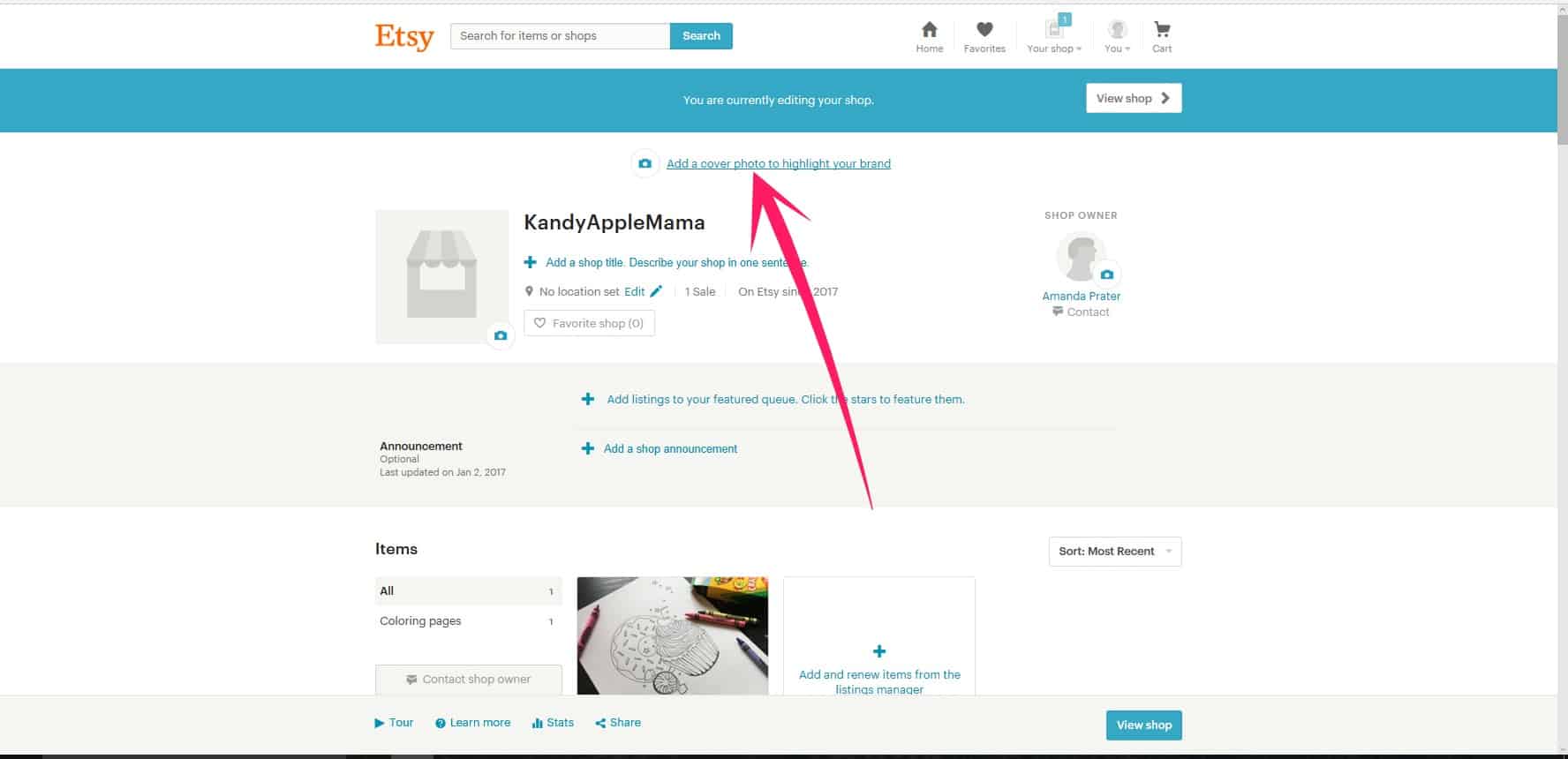Open the Home icon in header
Screen dimensions: 1568x759
929,37
